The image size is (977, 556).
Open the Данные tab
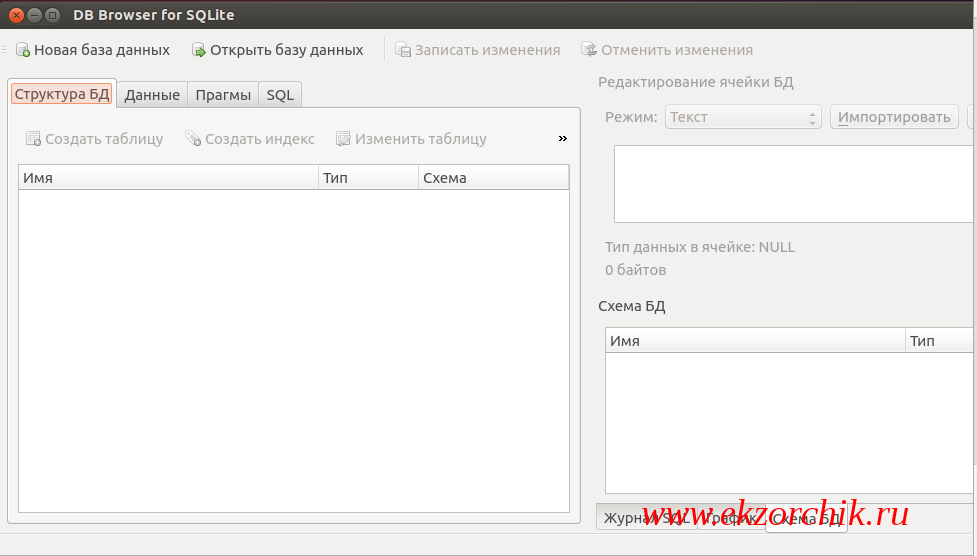tap(152, 95)
